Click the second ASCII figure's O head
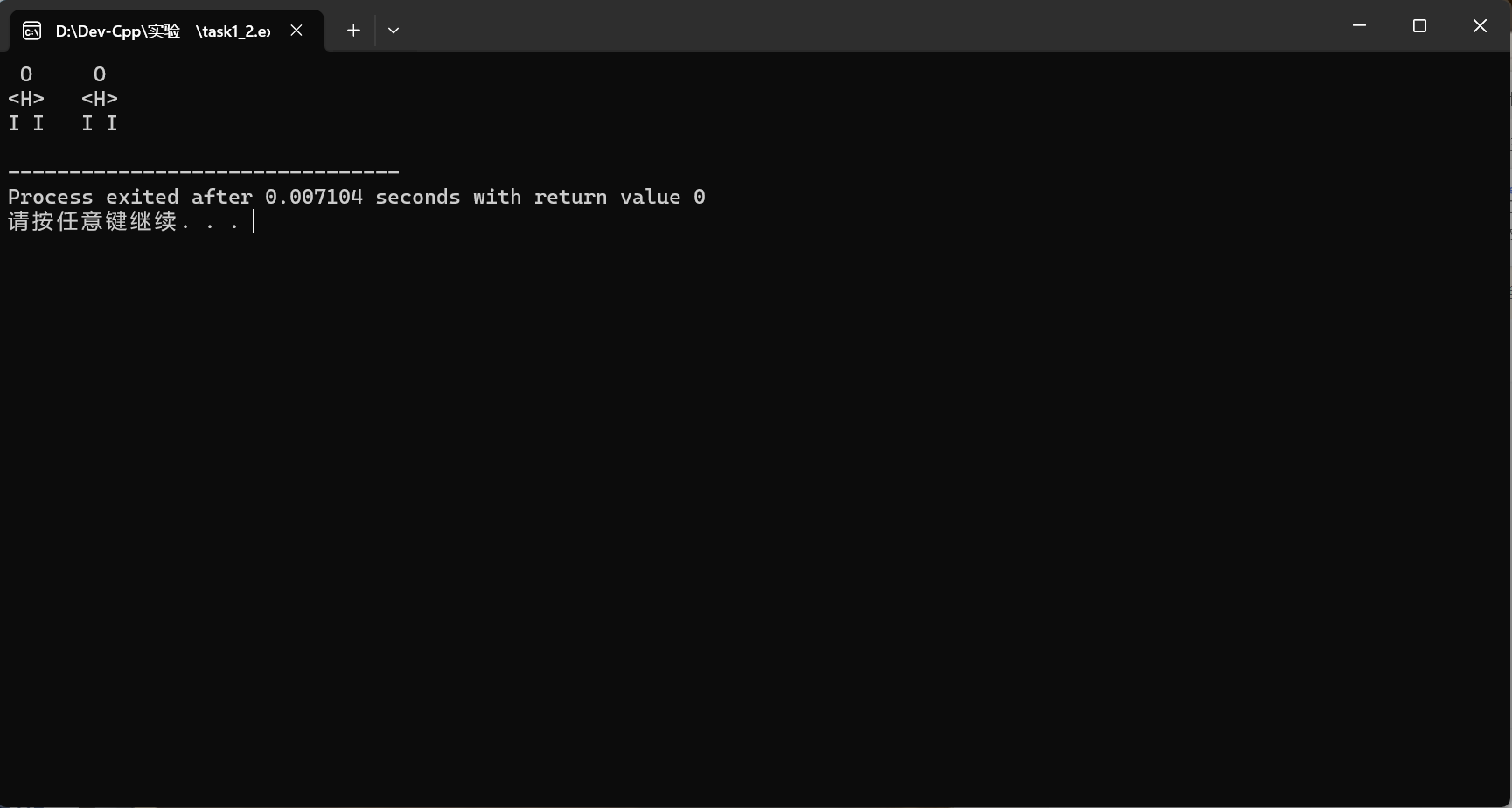 coord(100,74)
